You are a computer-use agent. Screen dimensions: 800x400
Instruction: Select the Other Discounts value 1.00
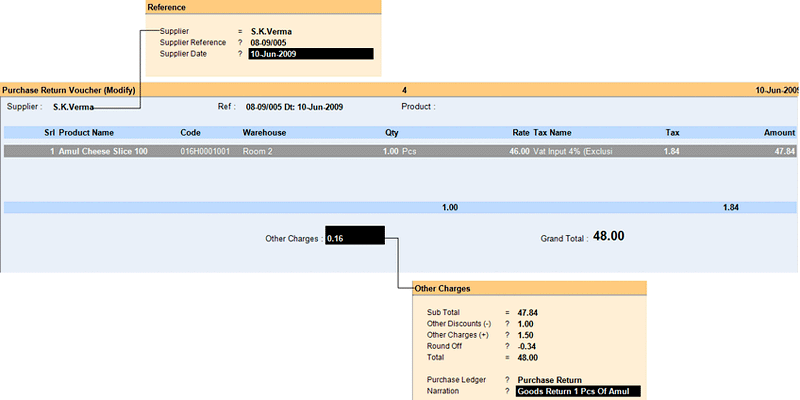point(527,324)
